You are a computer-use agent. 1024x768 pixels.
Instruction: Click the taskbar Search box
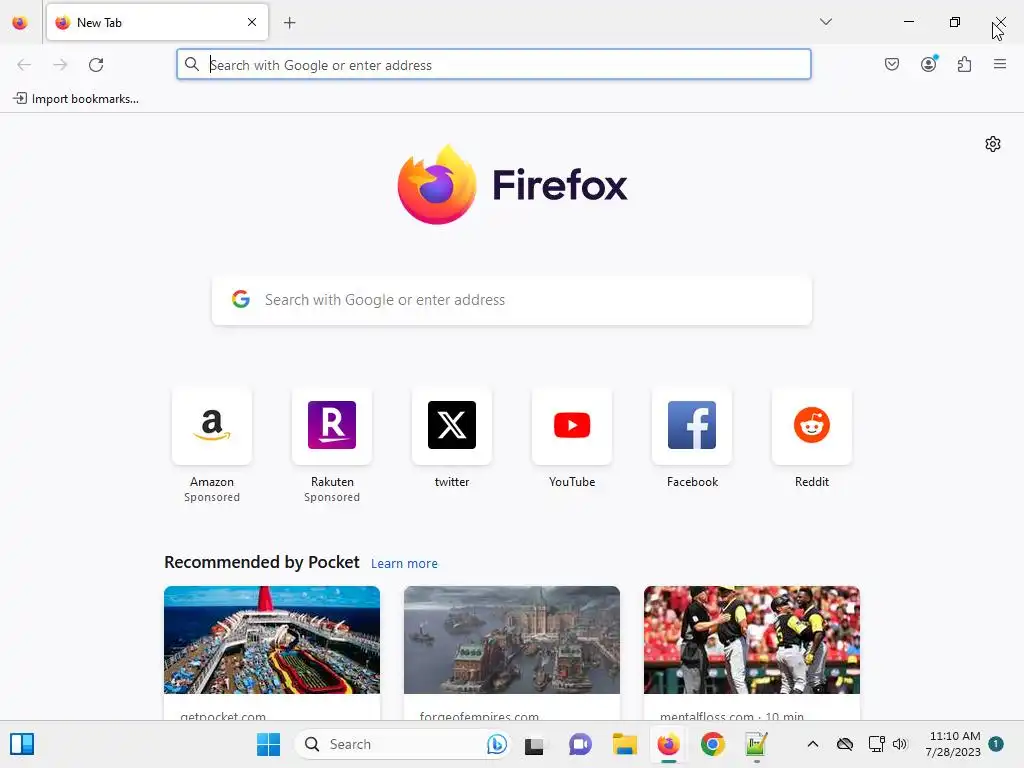402,744
